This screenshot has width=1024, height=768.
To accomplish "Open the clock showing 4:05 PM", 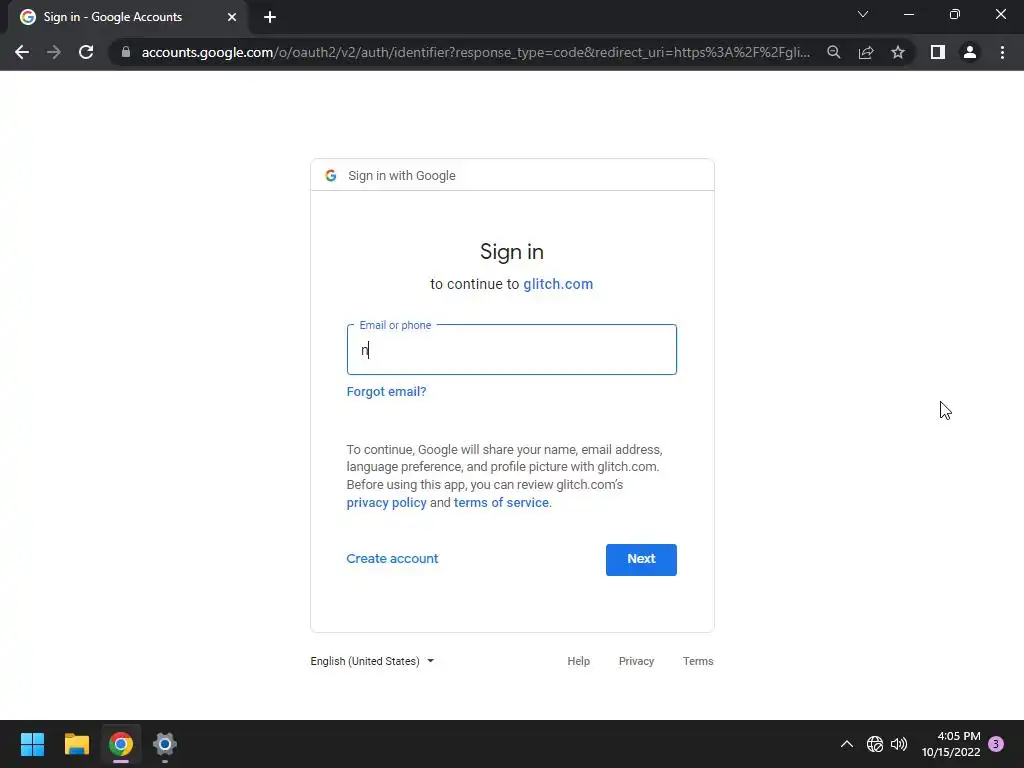I will point(951,744).
